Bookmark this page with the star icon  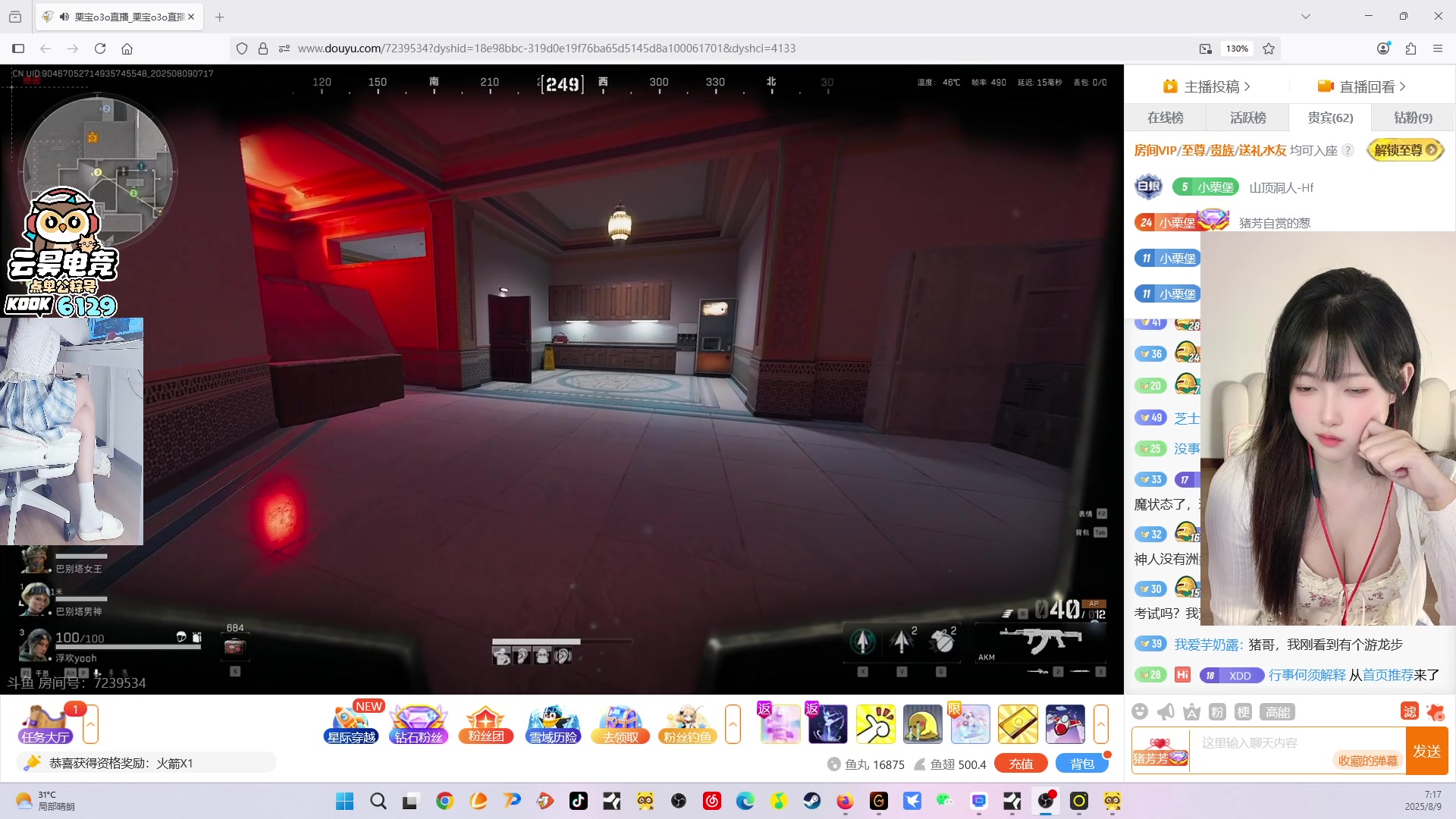(1269, 49)
